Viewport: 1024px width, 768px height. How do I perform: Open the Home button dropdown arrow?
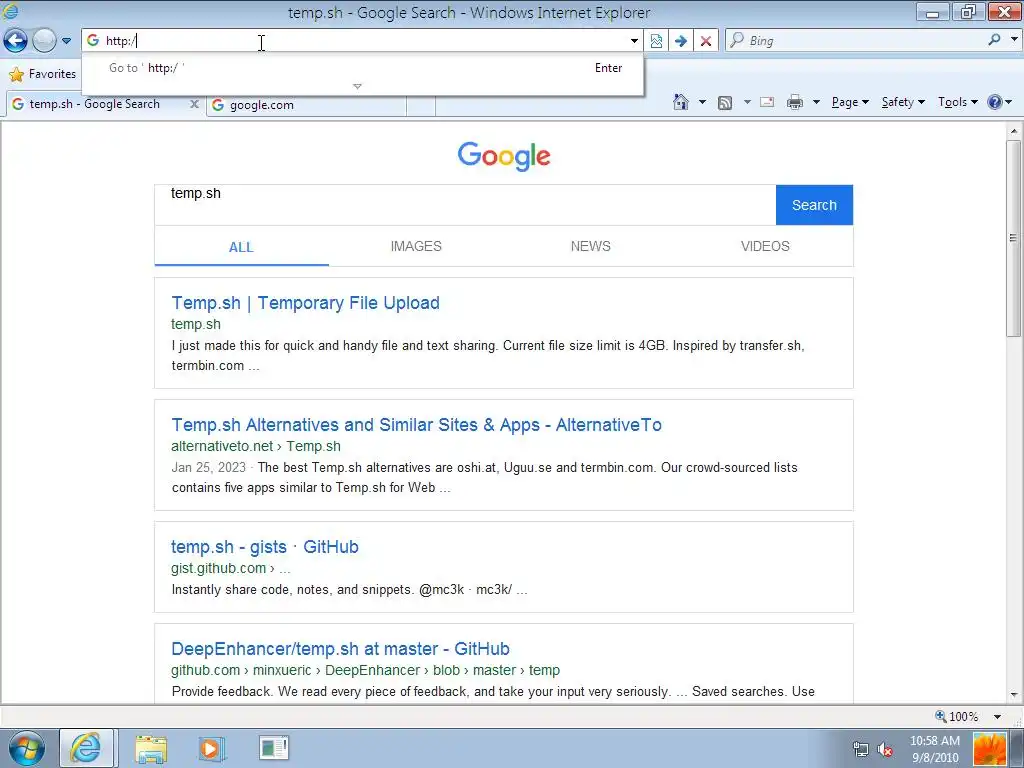(702, 102)
